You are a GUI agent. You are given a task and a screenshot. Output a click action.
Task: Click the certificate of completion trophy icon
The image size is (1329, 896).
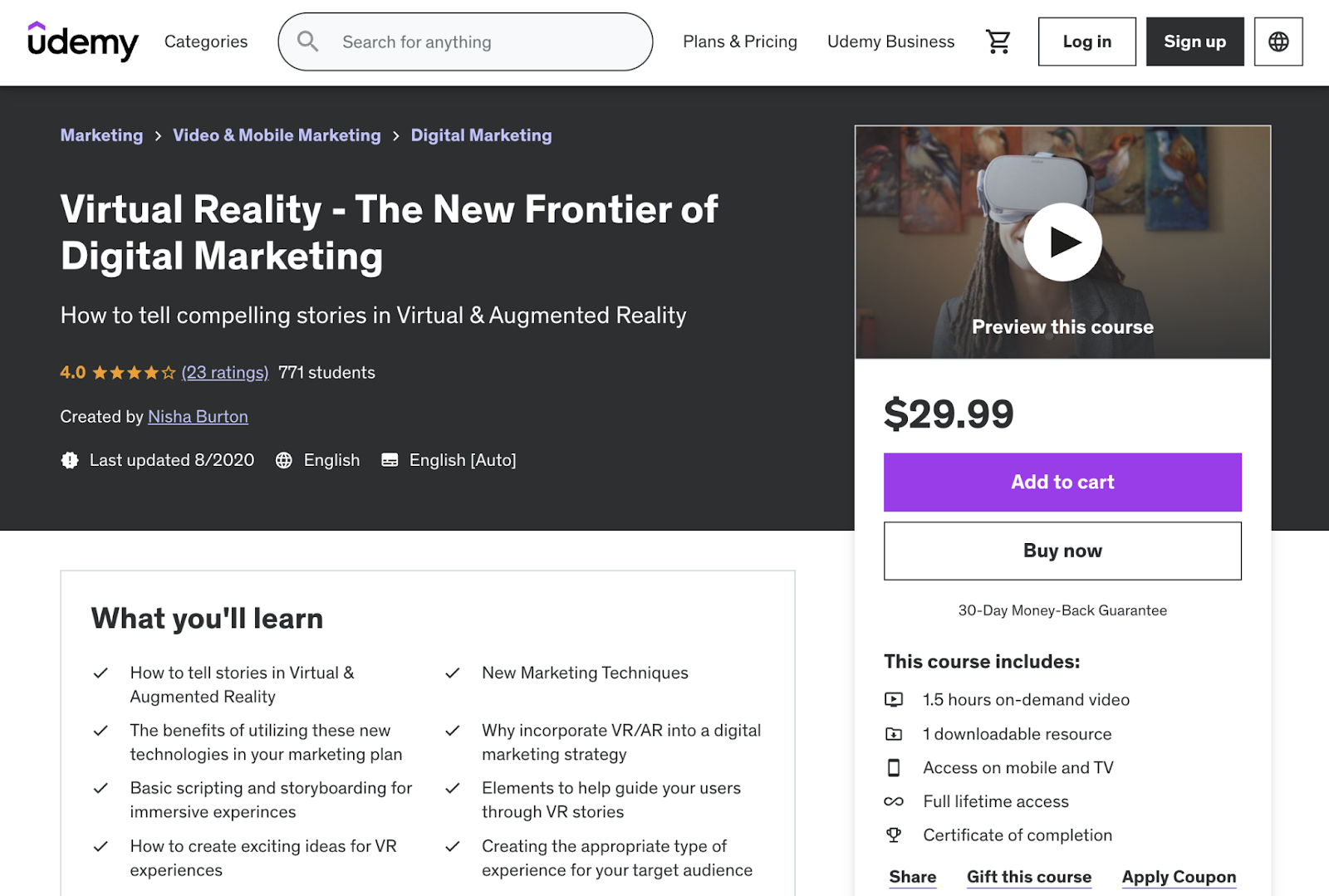(895, 835)
